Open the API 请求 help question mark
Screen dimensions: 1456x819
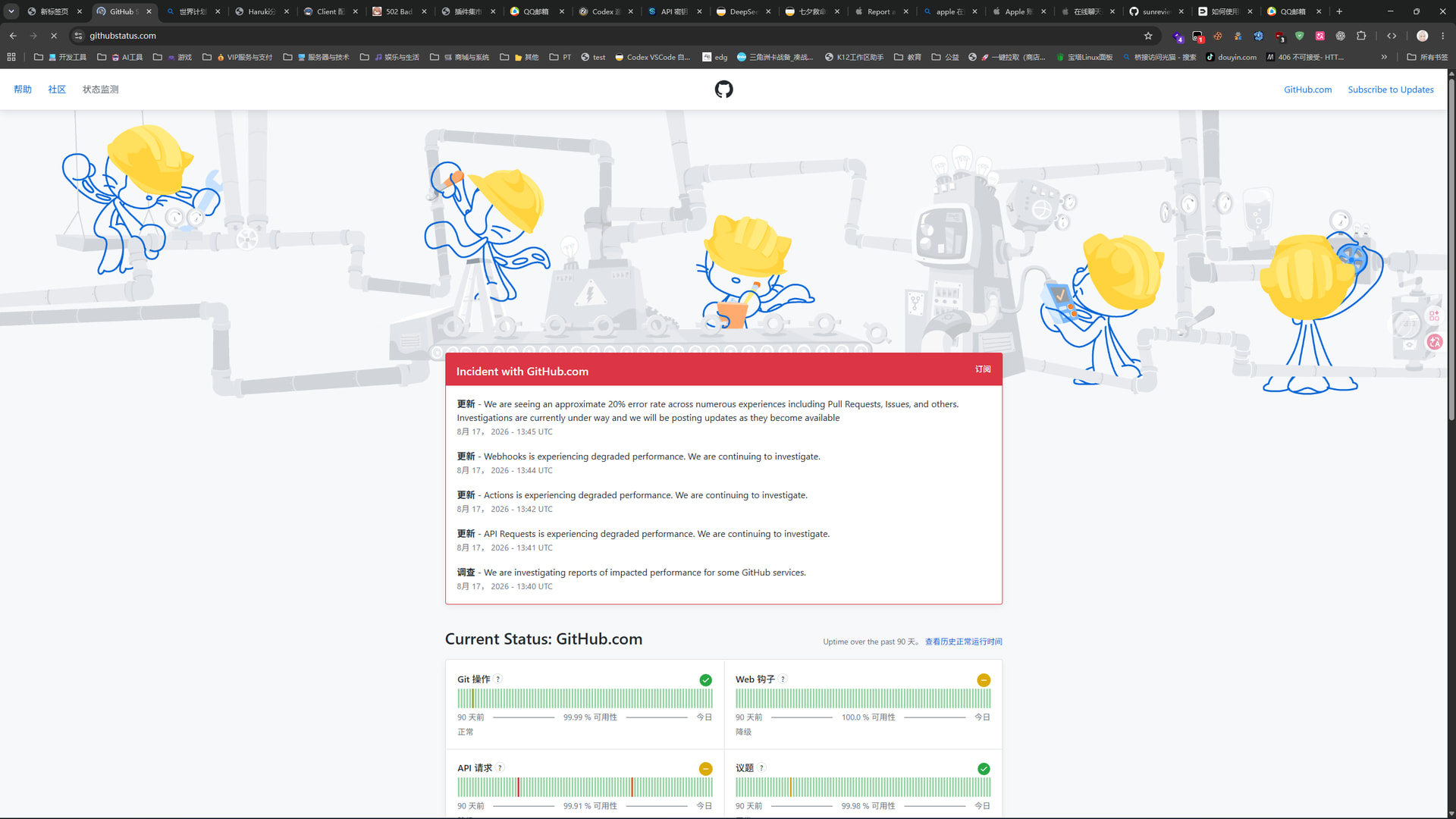tap(500, 768)
